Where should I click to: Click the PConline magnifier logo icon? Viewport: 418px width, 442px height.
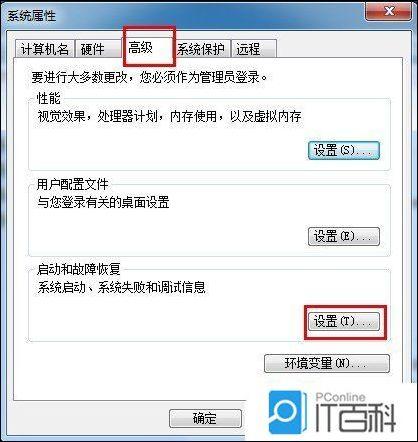point(287,412)
